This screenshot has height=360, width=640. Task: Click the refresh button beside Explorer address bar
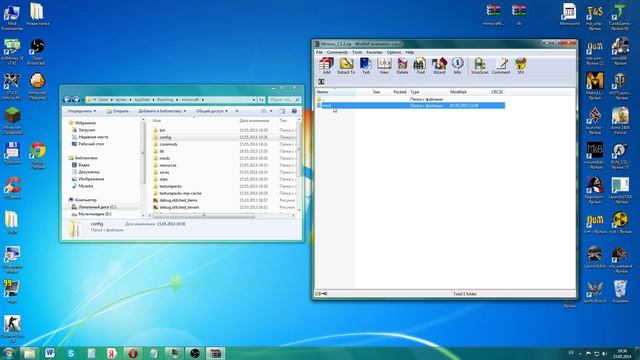coord(261,100)
